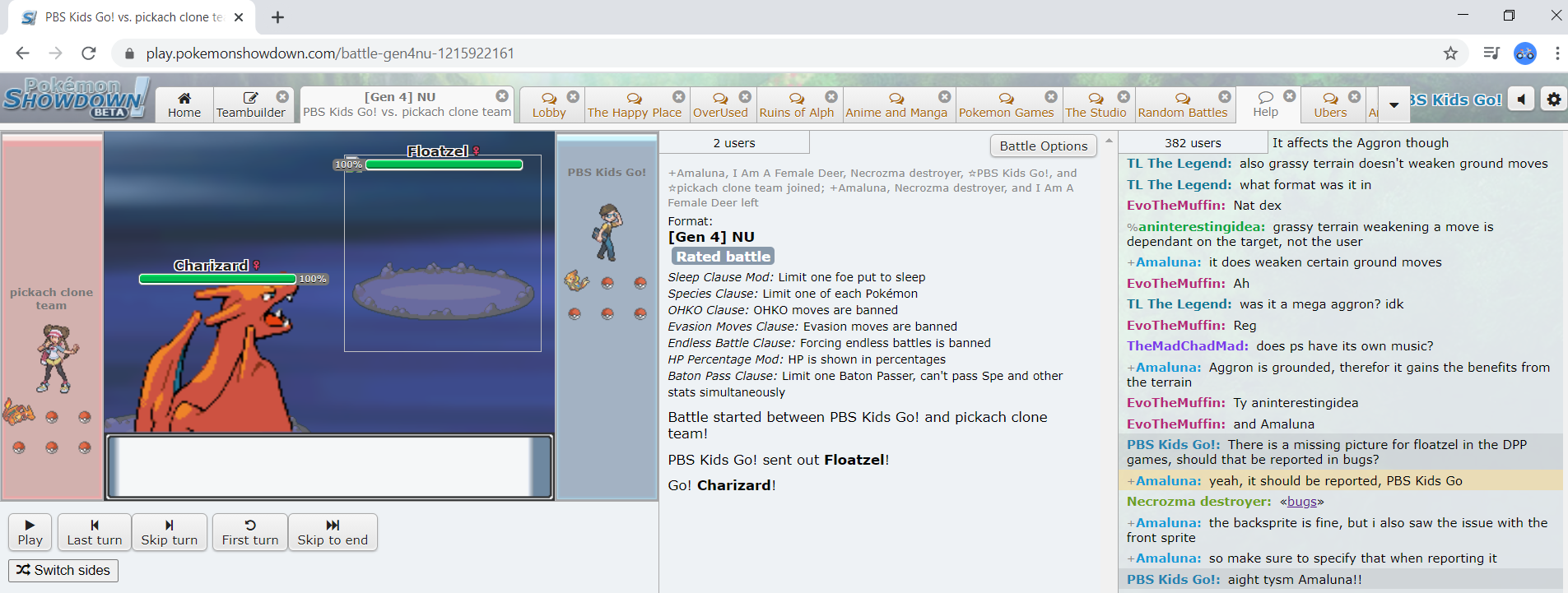The height and width of the screenshot is (593, 1568).
Task: Open the Options gear icon
Action: point(1553,100)
